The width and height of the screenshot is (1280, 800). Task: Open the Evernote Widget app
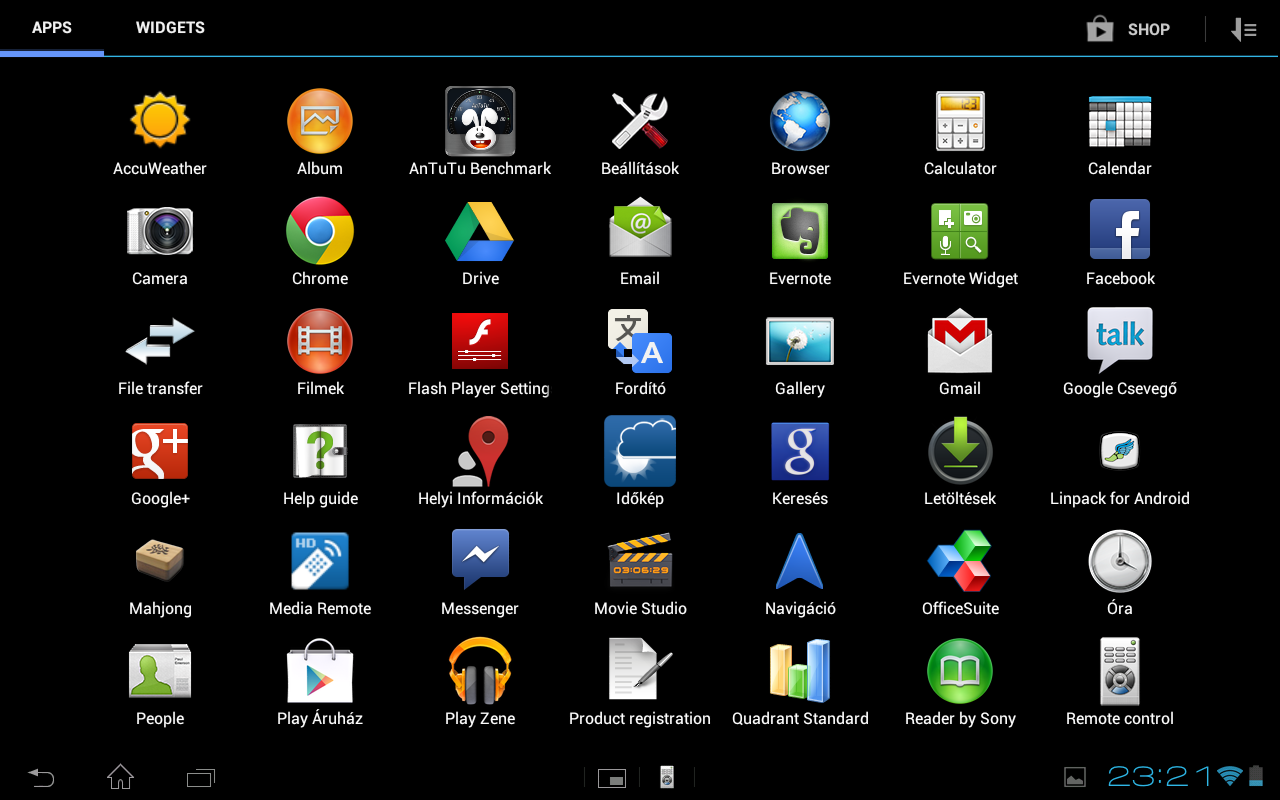[x=960, y=243]
